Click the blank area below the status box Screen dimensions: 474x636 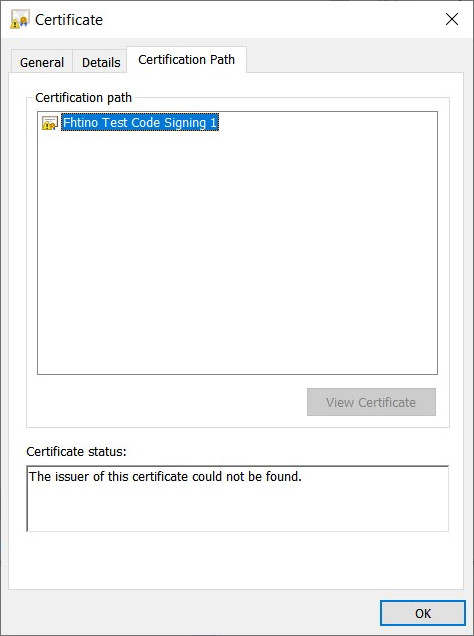[236, 560]
